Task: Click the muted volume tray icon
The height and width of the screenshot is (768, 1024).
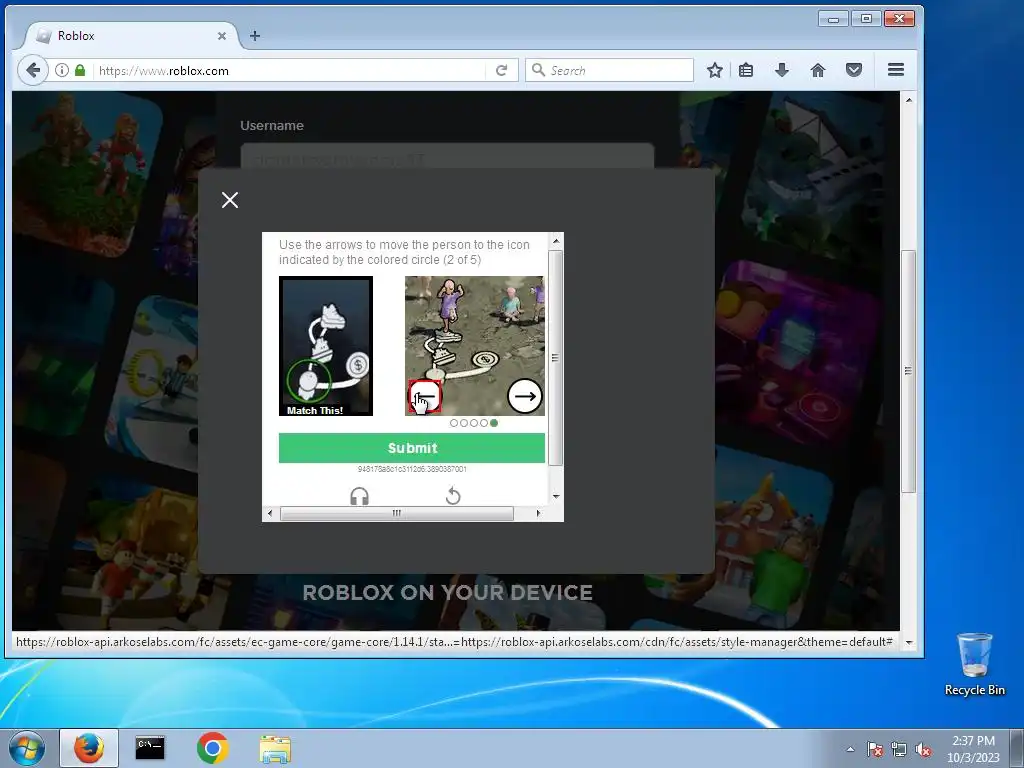Action: tap(923, 749)
